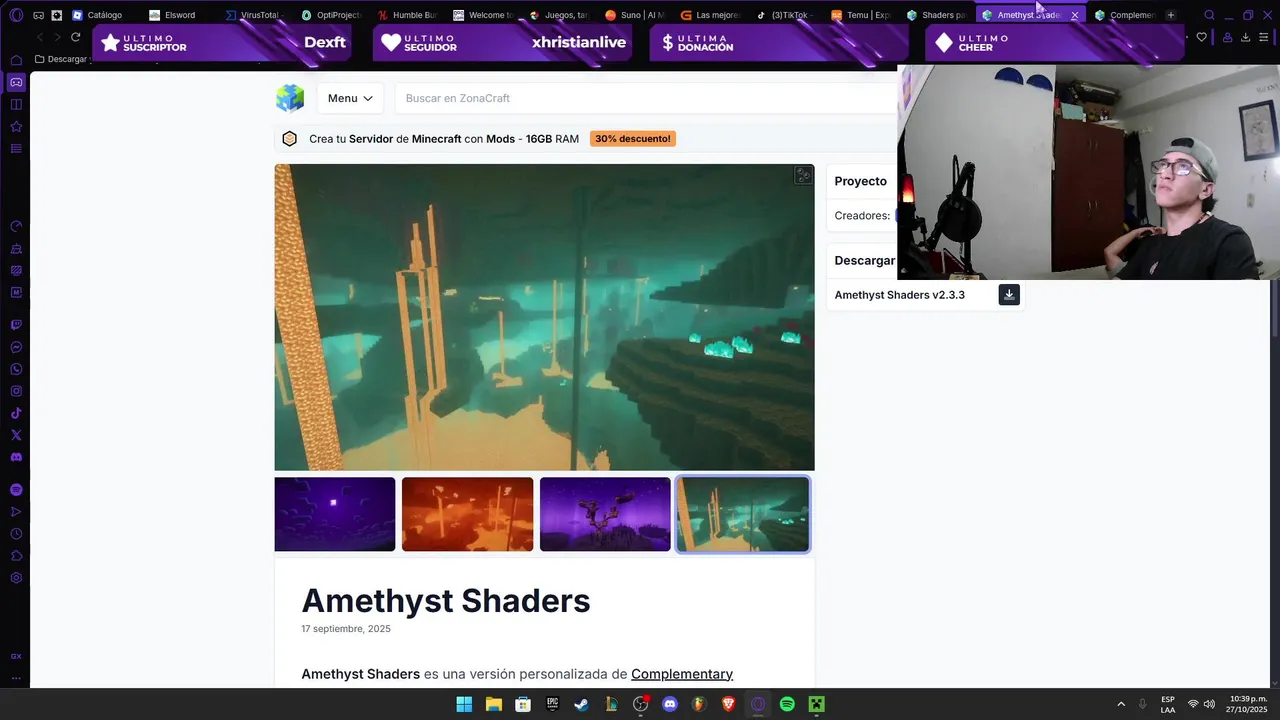
Task: Click the 17 septiembre, 2025 date text
Action: 346,629
